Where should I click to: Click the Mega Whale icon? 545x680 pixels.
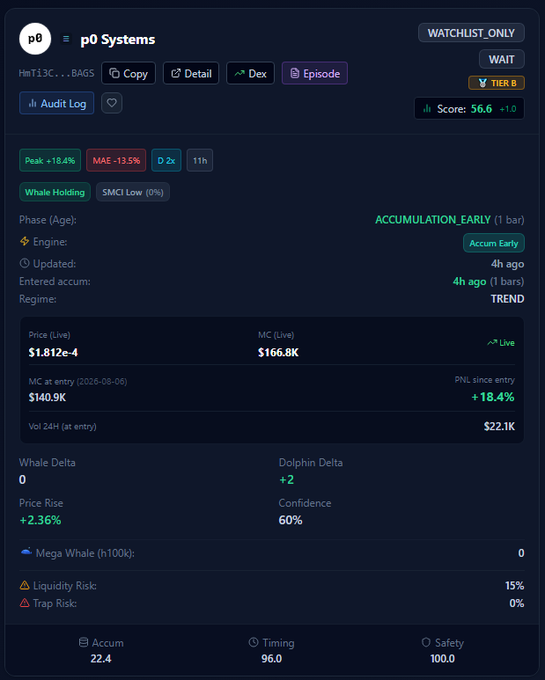(26, 552)
